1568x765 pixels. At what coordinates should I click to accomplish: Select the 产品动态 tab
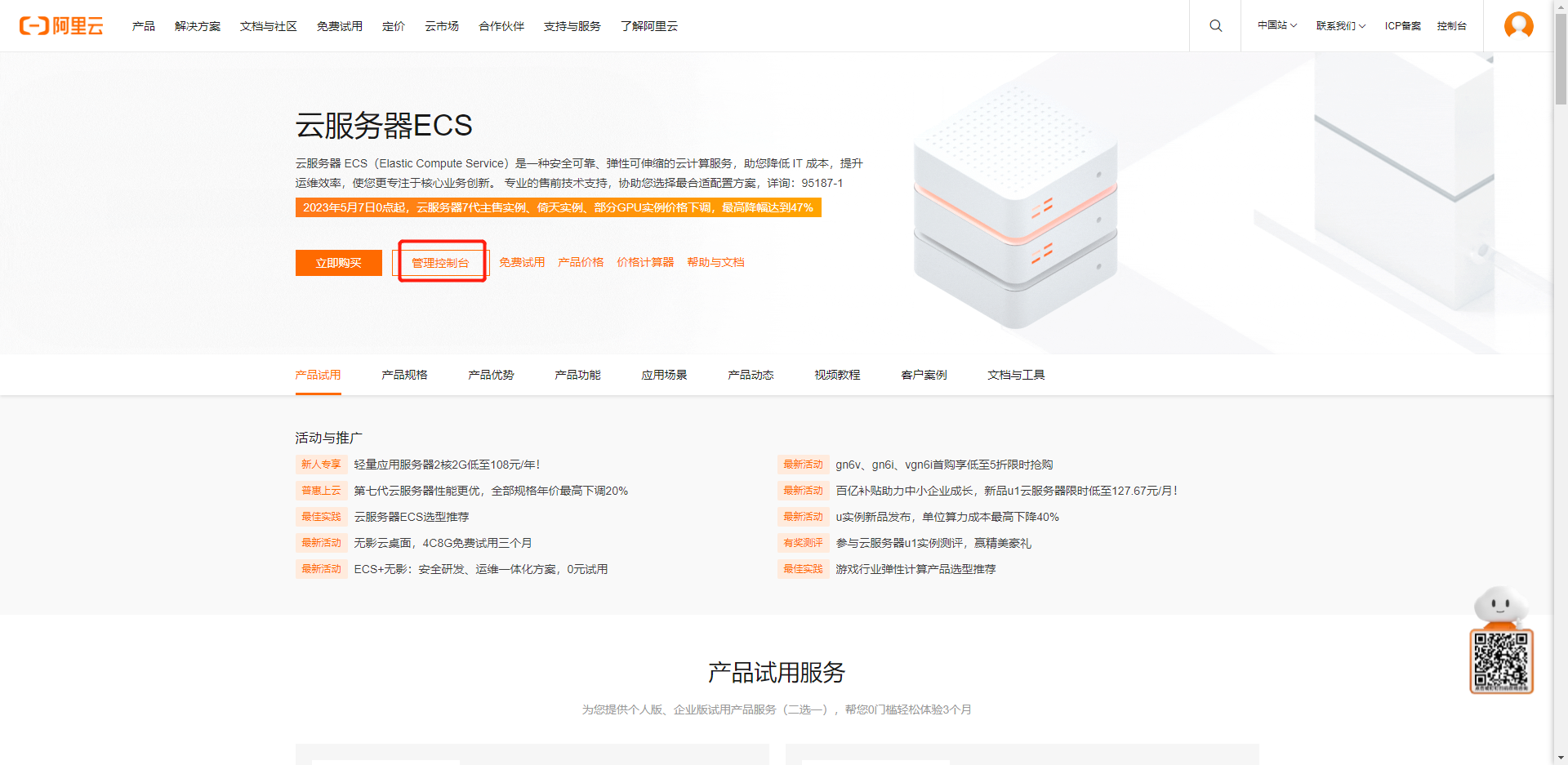(751, 375)
